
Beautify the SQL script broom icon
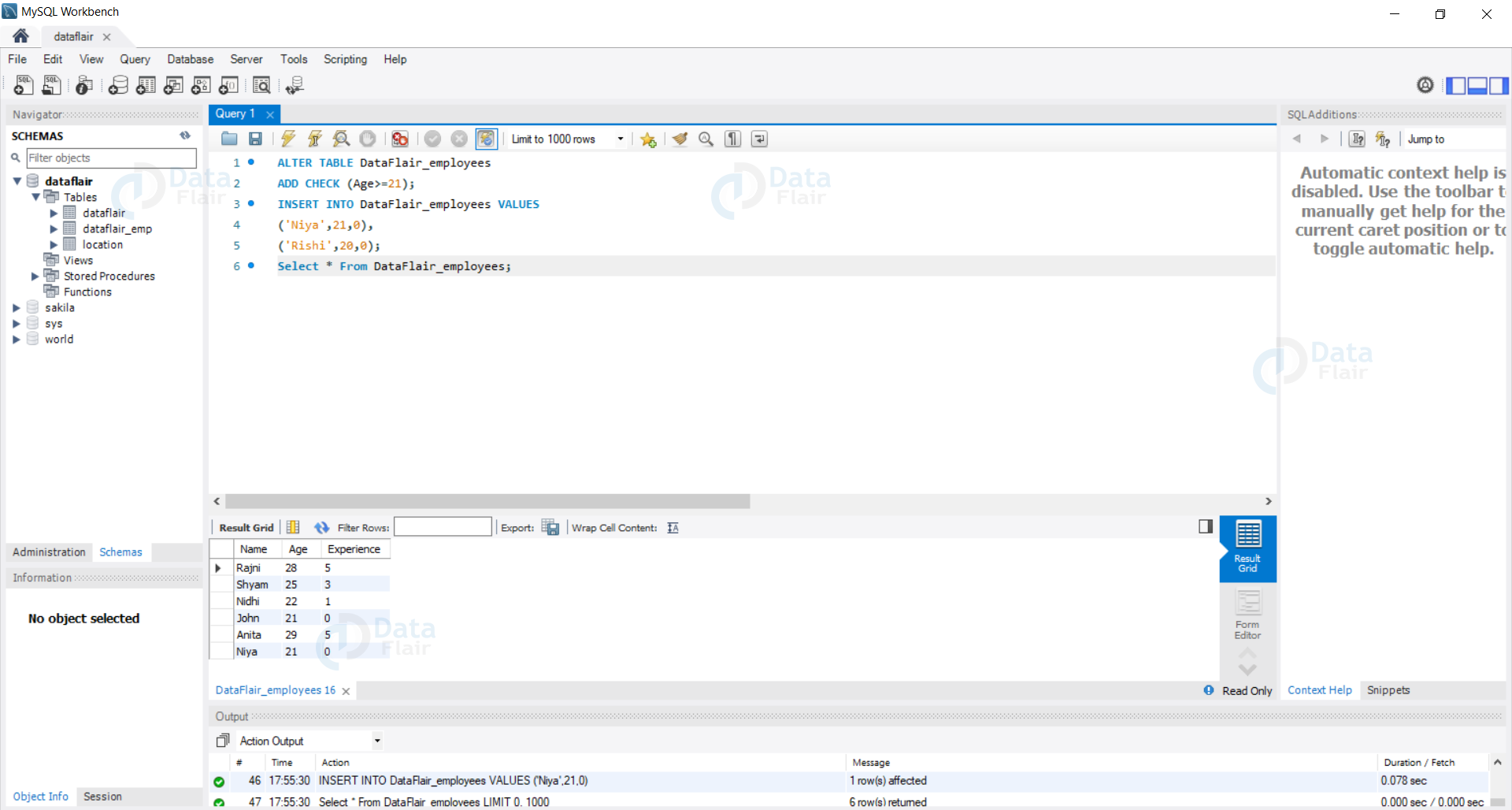pyautogui.click(x=680, y=139)
